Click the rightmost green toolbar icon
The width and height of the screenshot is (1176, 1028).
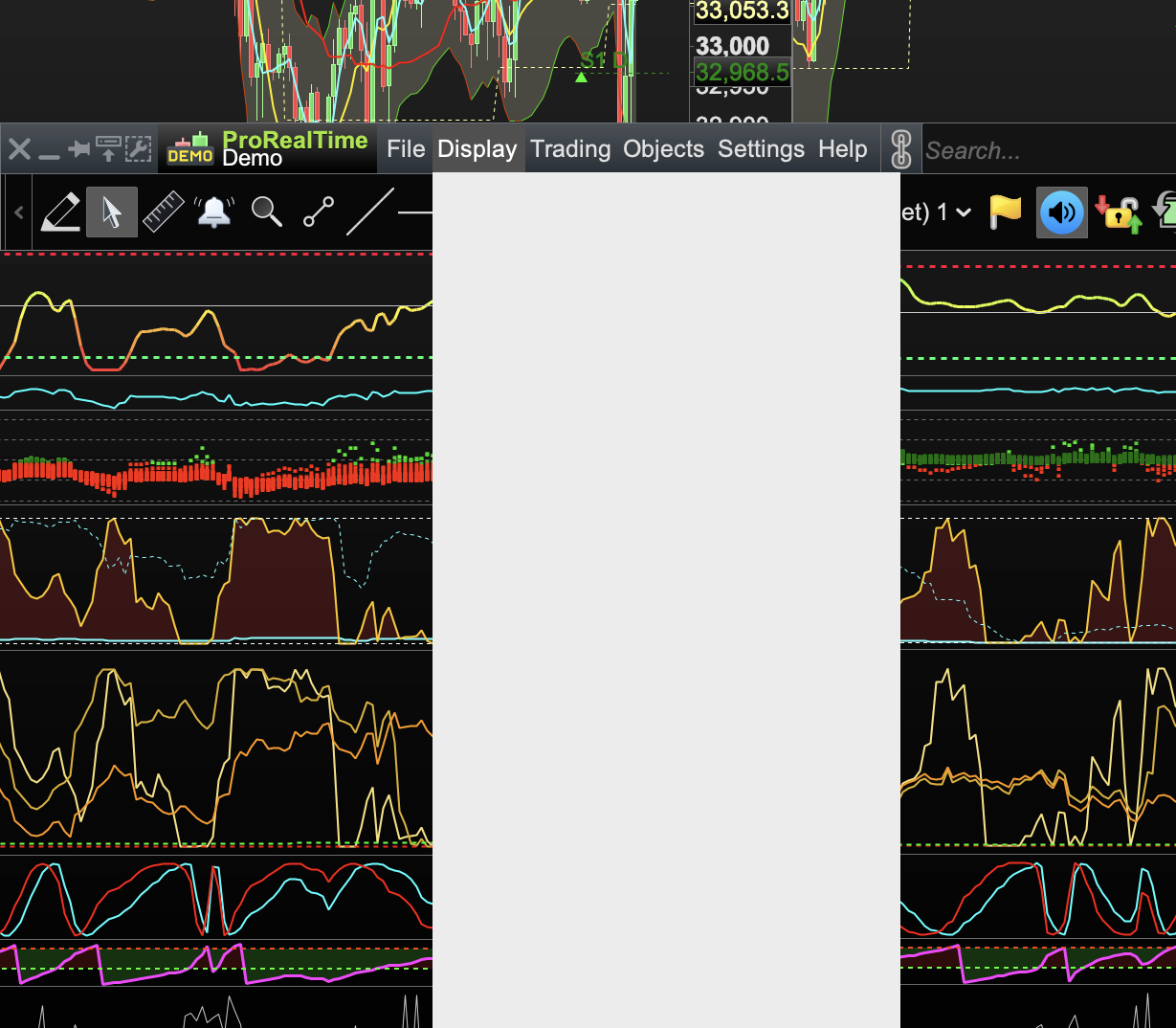pos(1165,212)
